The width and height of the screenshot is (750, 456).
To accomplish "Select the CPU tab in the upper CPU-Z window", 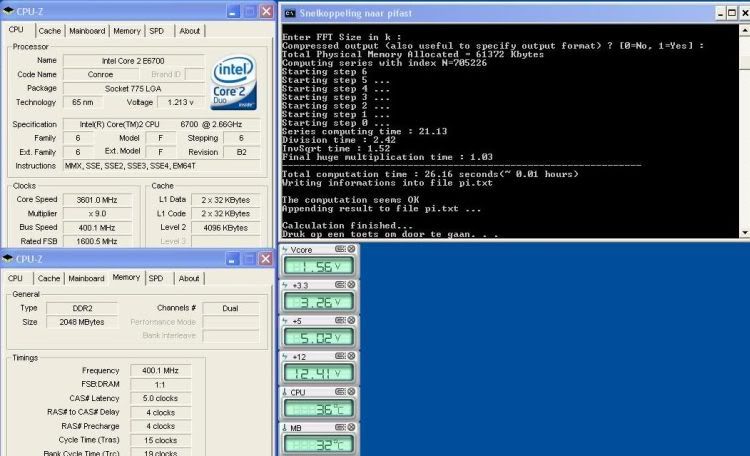I will pyautogui.click(x=16, y=30).
